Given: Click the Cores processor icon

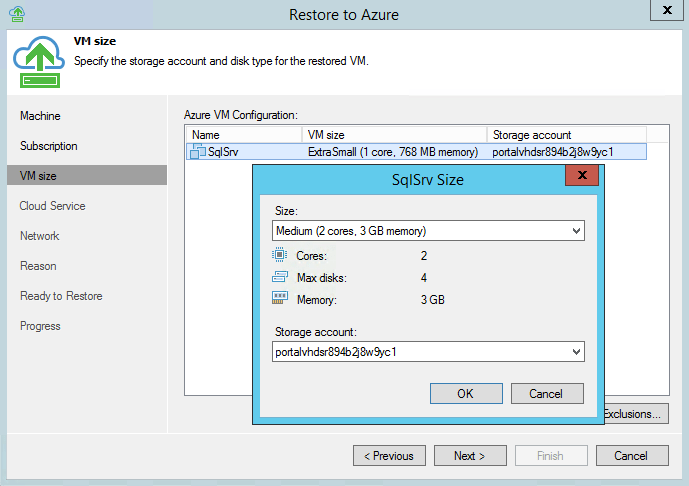Looking at the screenshot, I should click(x=279, y=254).
